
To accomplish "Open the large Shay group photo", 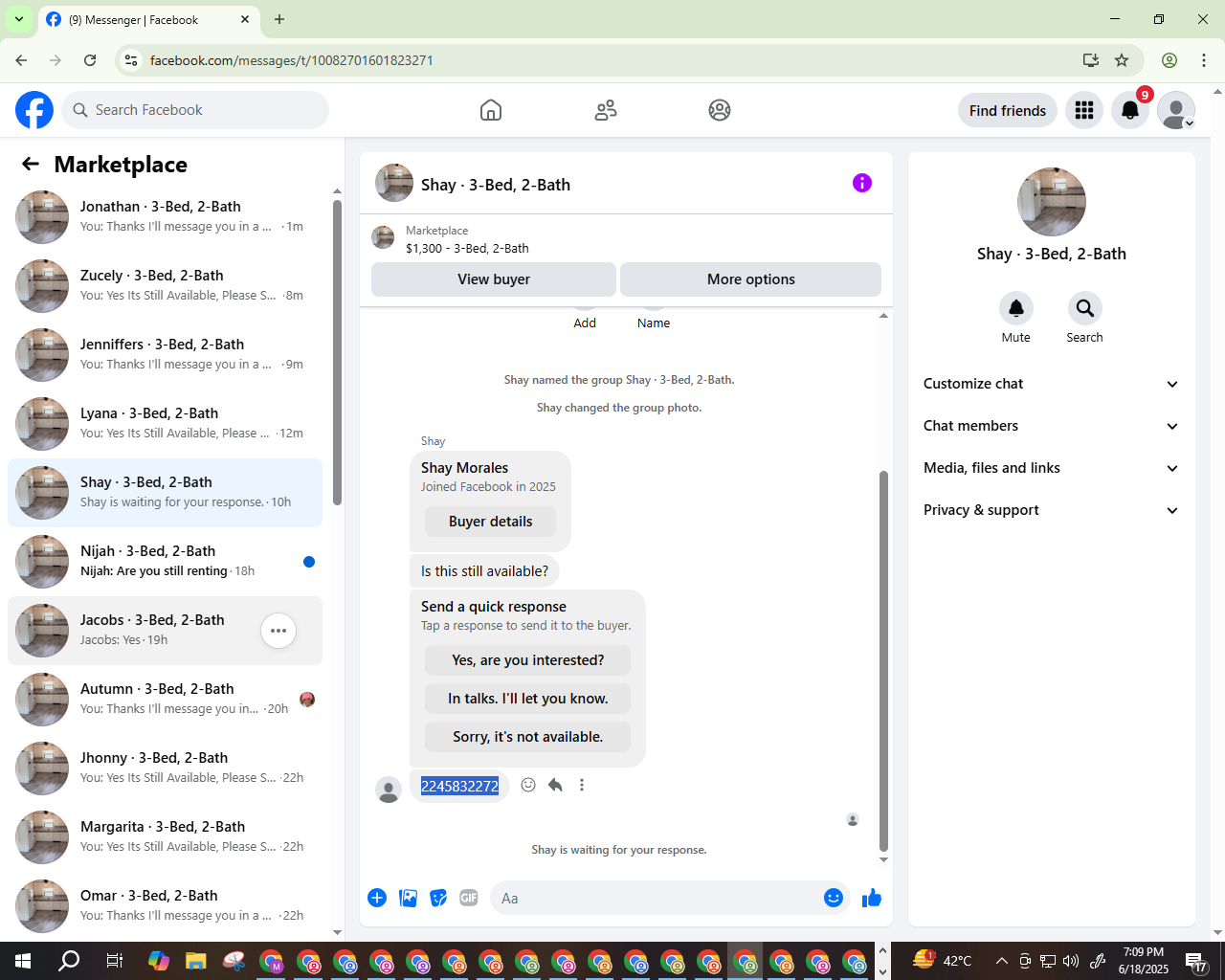I will (1052, 202).
